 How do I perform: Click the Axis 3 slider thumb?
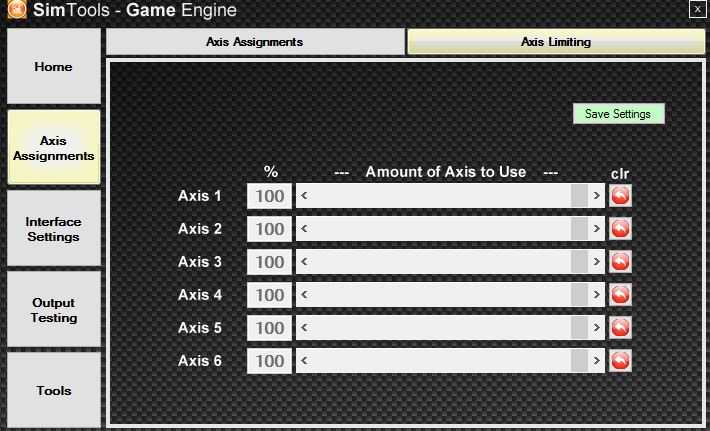point(579,262)
